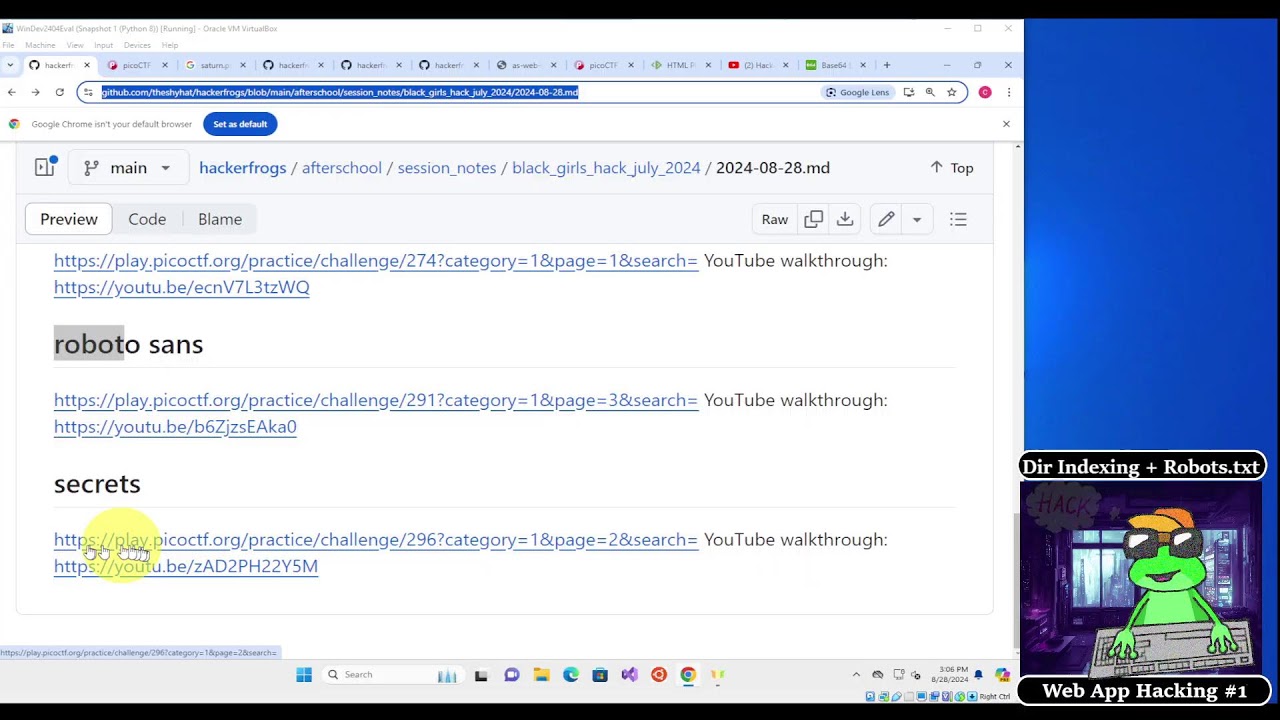The width and height of the screenshot is (1280, 720).
Task: Open VirtualBox File menu
Action: coord(8,45)
